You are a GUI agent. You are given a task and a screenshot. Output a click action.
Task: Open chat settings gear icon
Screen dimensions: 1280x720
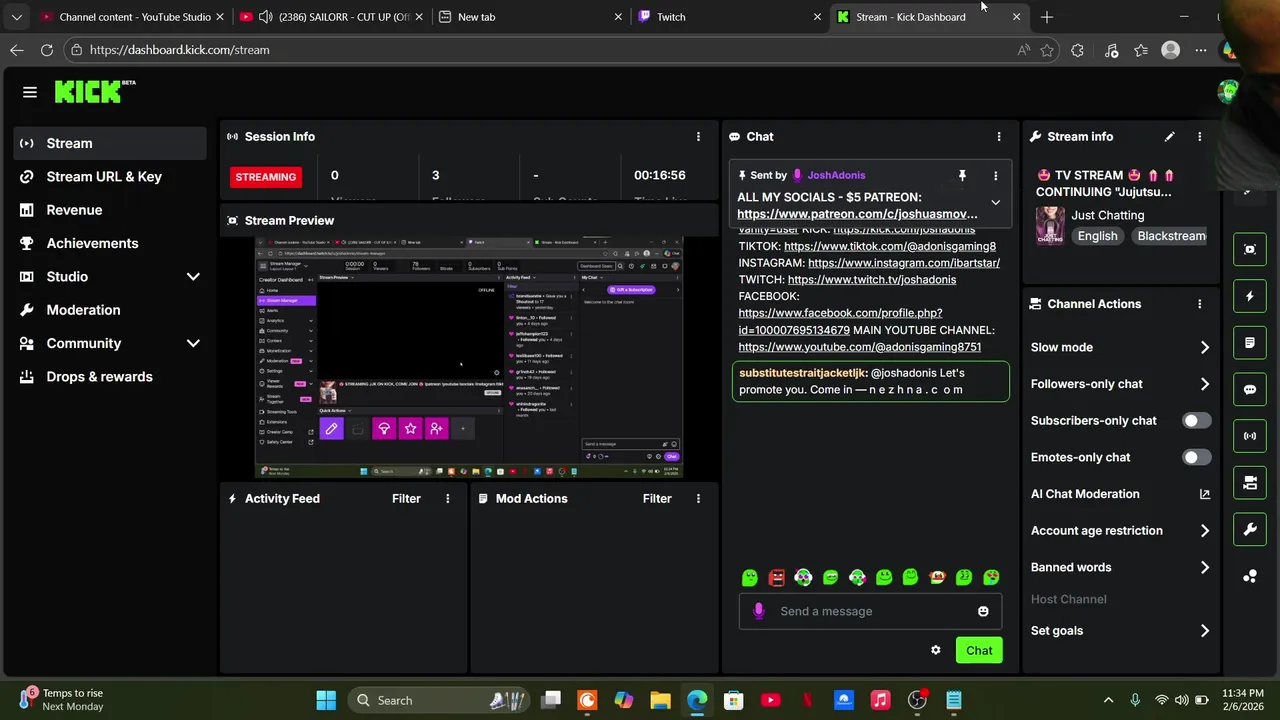coord(935,650)
